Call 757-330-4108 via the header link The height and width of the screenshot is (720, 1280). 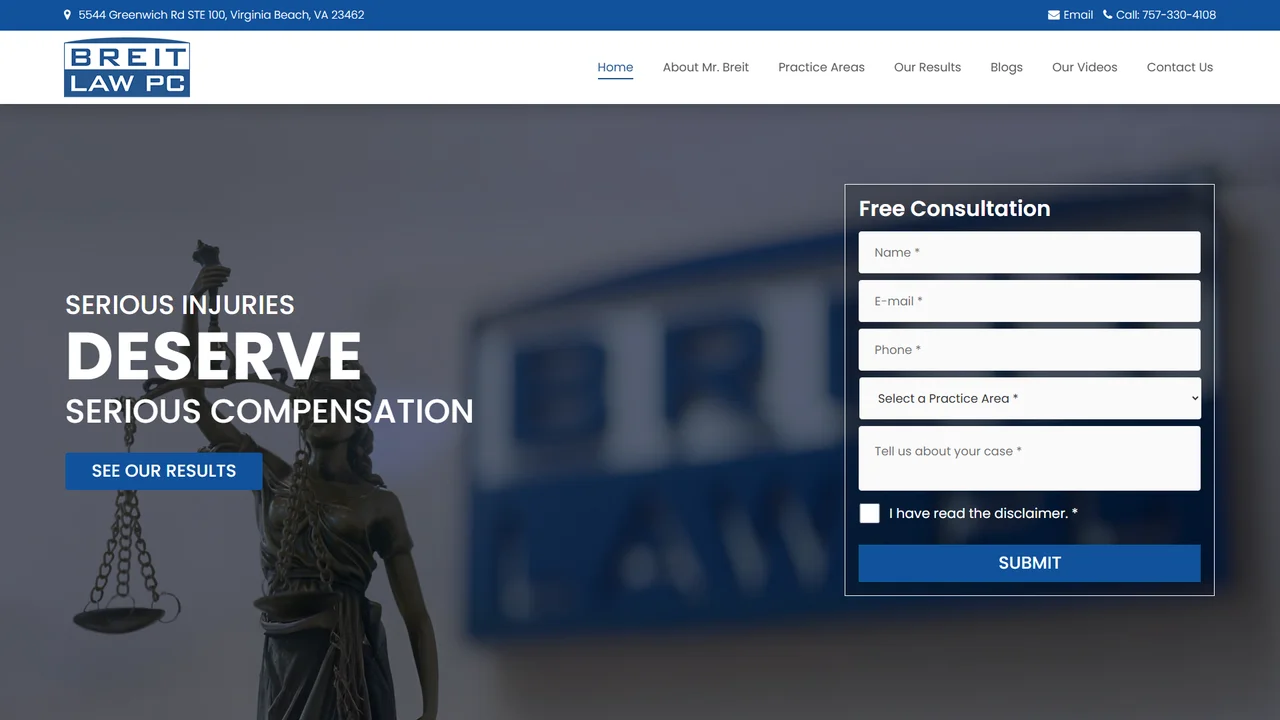[x=1166, y=15]
